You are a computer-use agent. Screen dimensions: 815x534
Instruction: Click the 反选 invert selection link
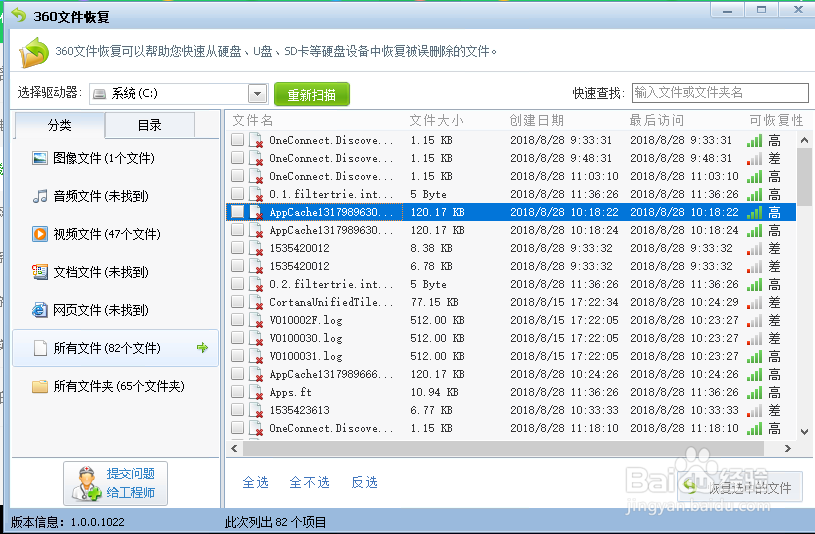pos(364,483)
